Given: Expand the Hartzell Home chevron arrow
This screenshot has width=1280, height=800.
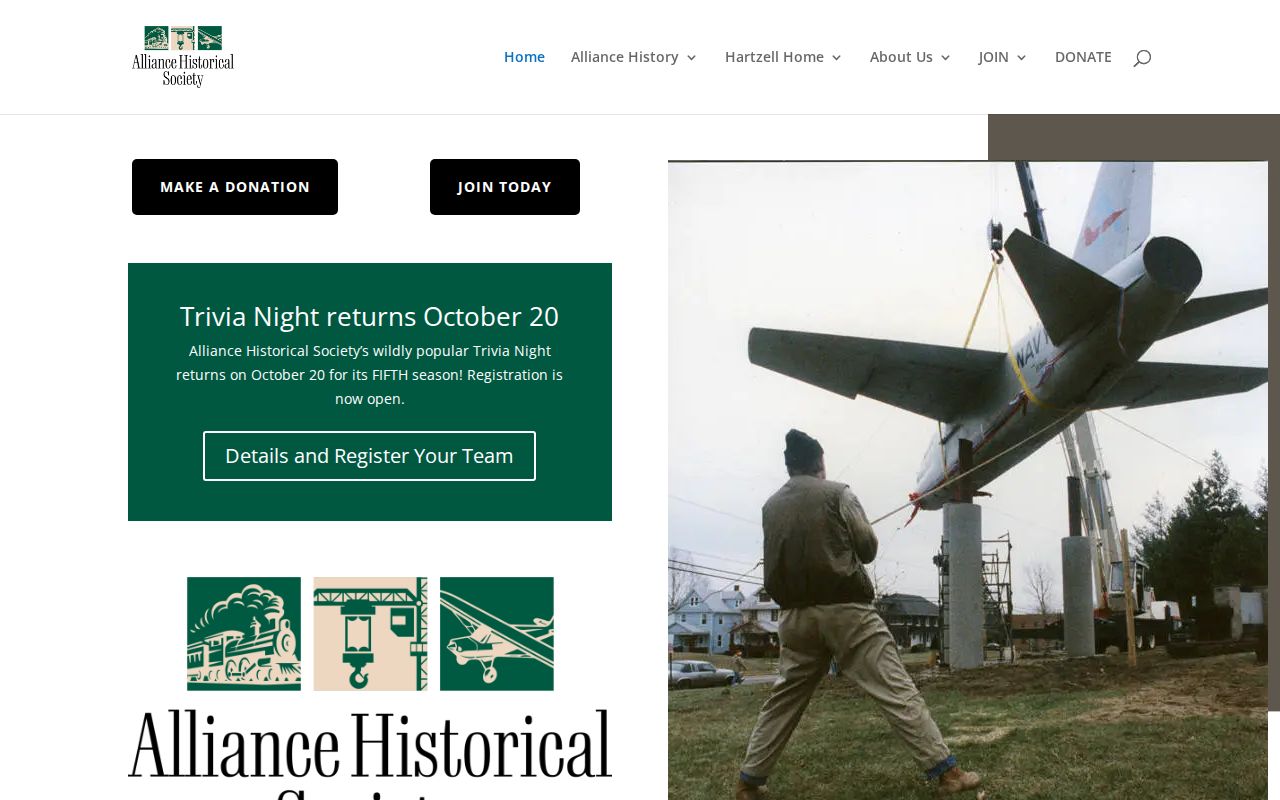Looking at the screenshot, I should click(836, 58).
